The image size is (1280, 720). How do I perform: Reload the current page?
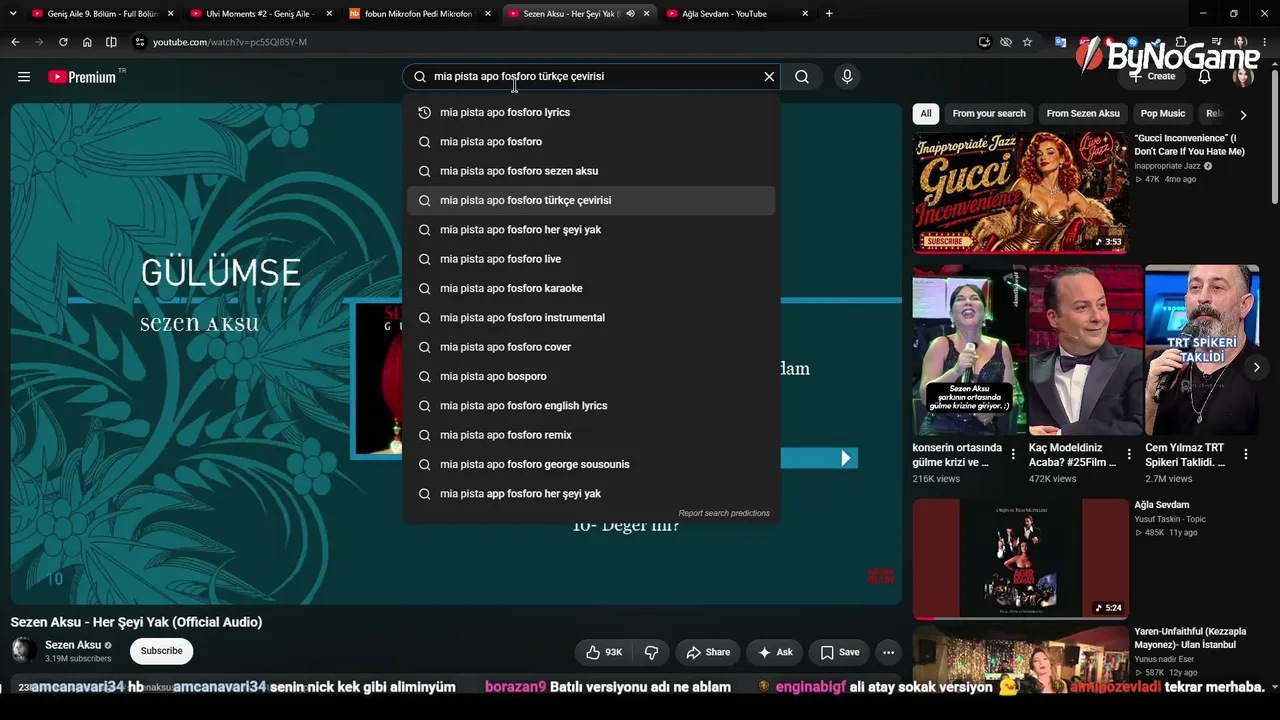coord(63,42)
